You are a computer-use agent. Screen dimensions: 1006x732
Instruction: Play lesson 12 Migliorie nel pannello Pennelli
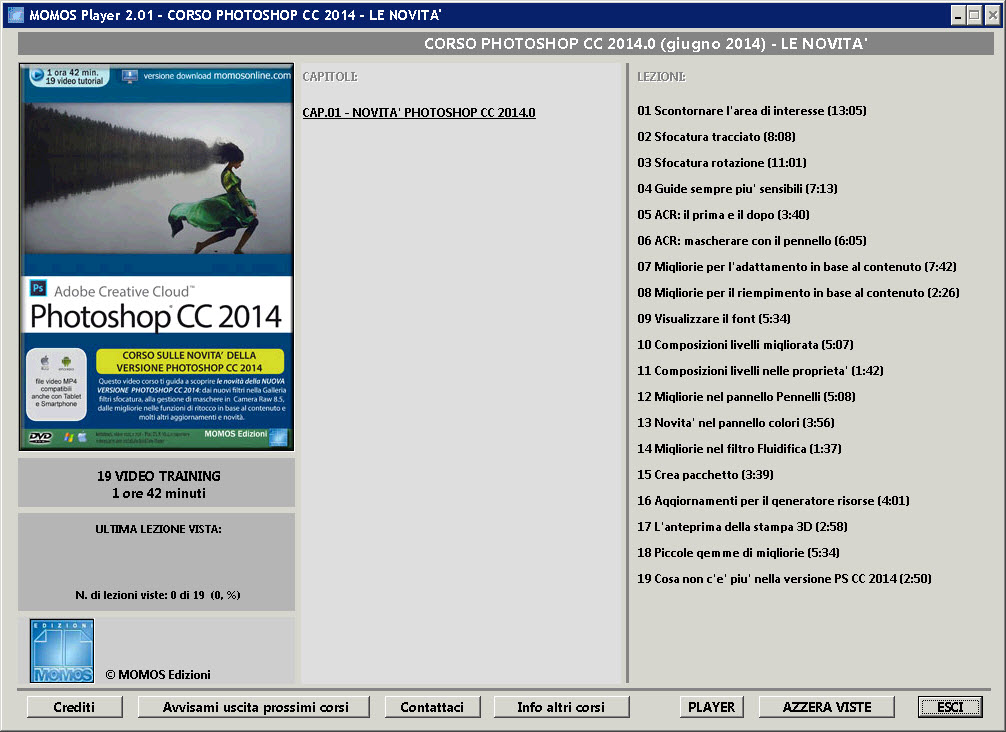pos(746,396)
